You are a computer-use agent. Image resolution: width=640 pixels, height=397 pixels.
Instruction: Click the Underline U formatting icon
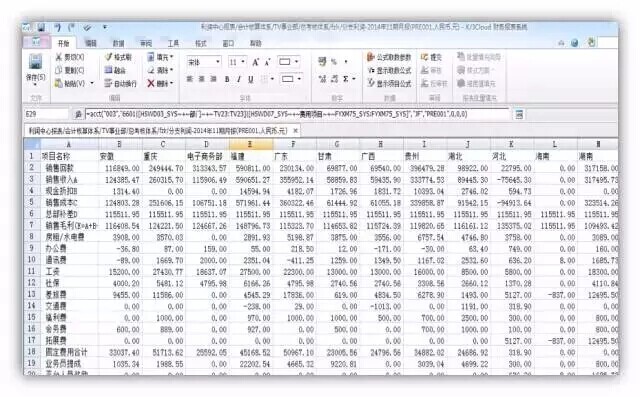point(251,79)
